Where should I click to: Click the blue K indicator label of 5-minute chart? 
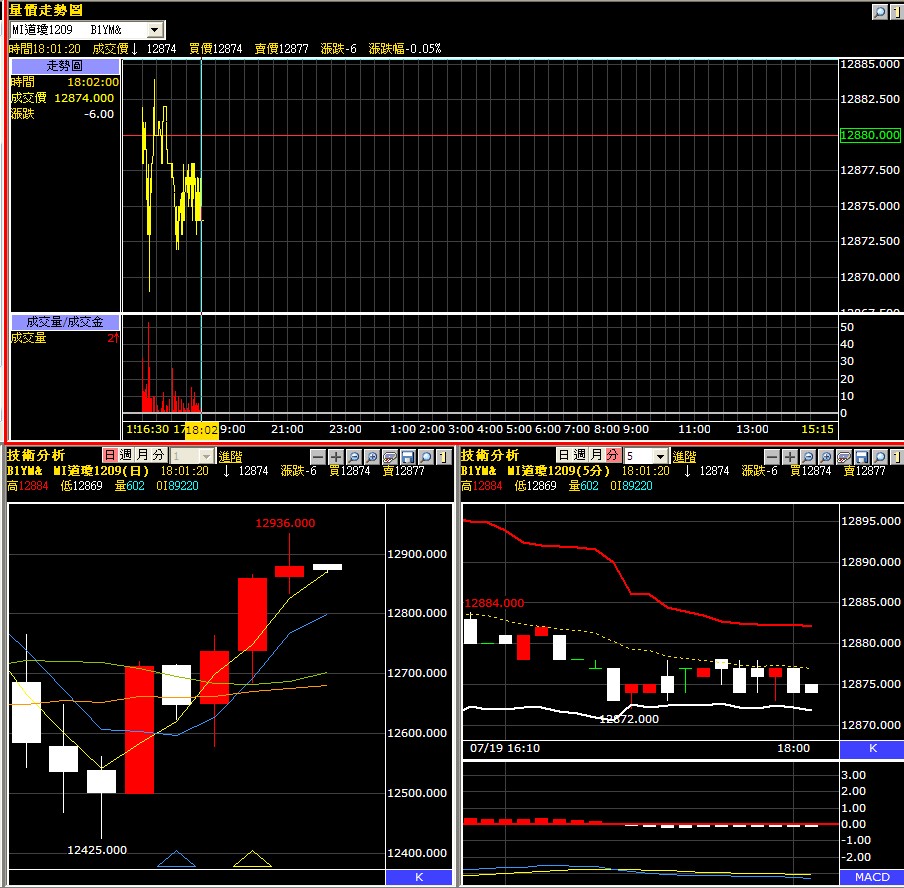tap(872, 748)
